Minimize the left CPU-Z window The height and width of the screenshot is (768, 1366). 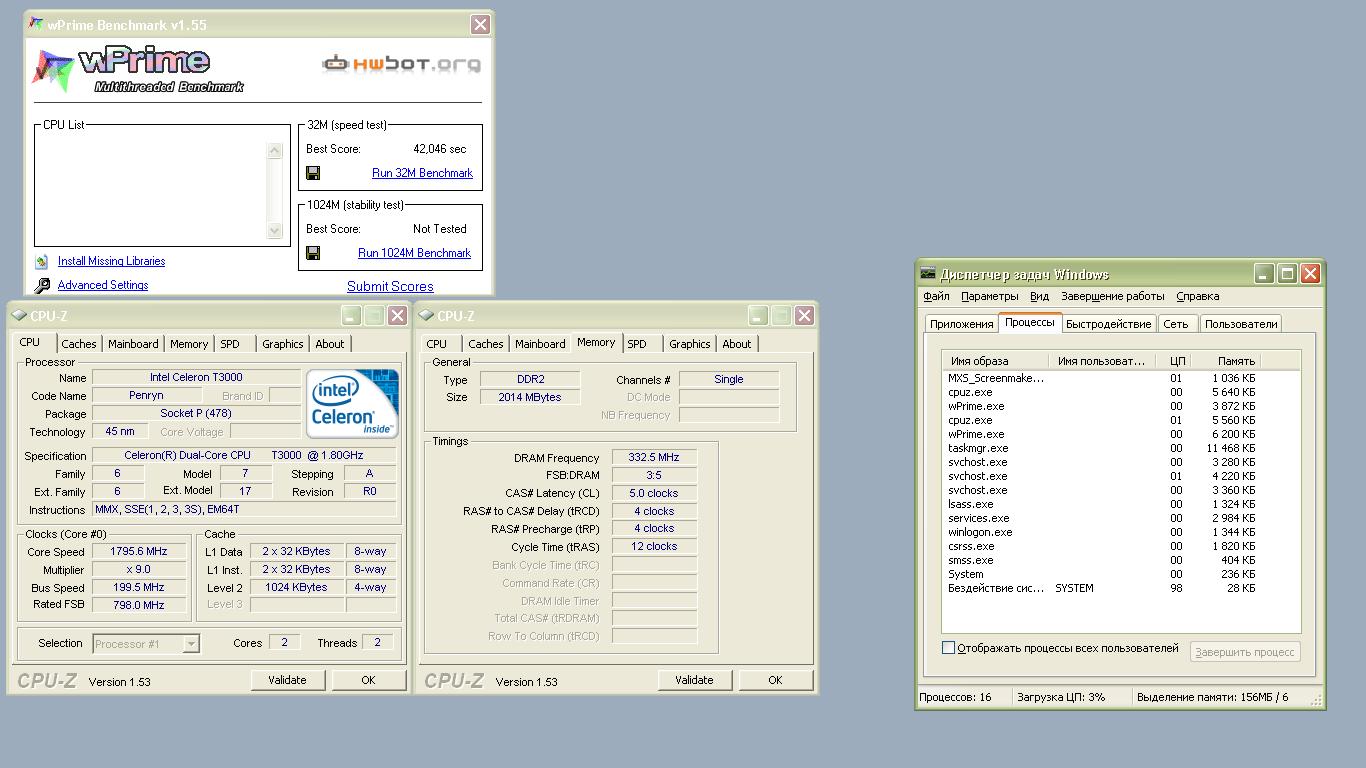(351, 316)
